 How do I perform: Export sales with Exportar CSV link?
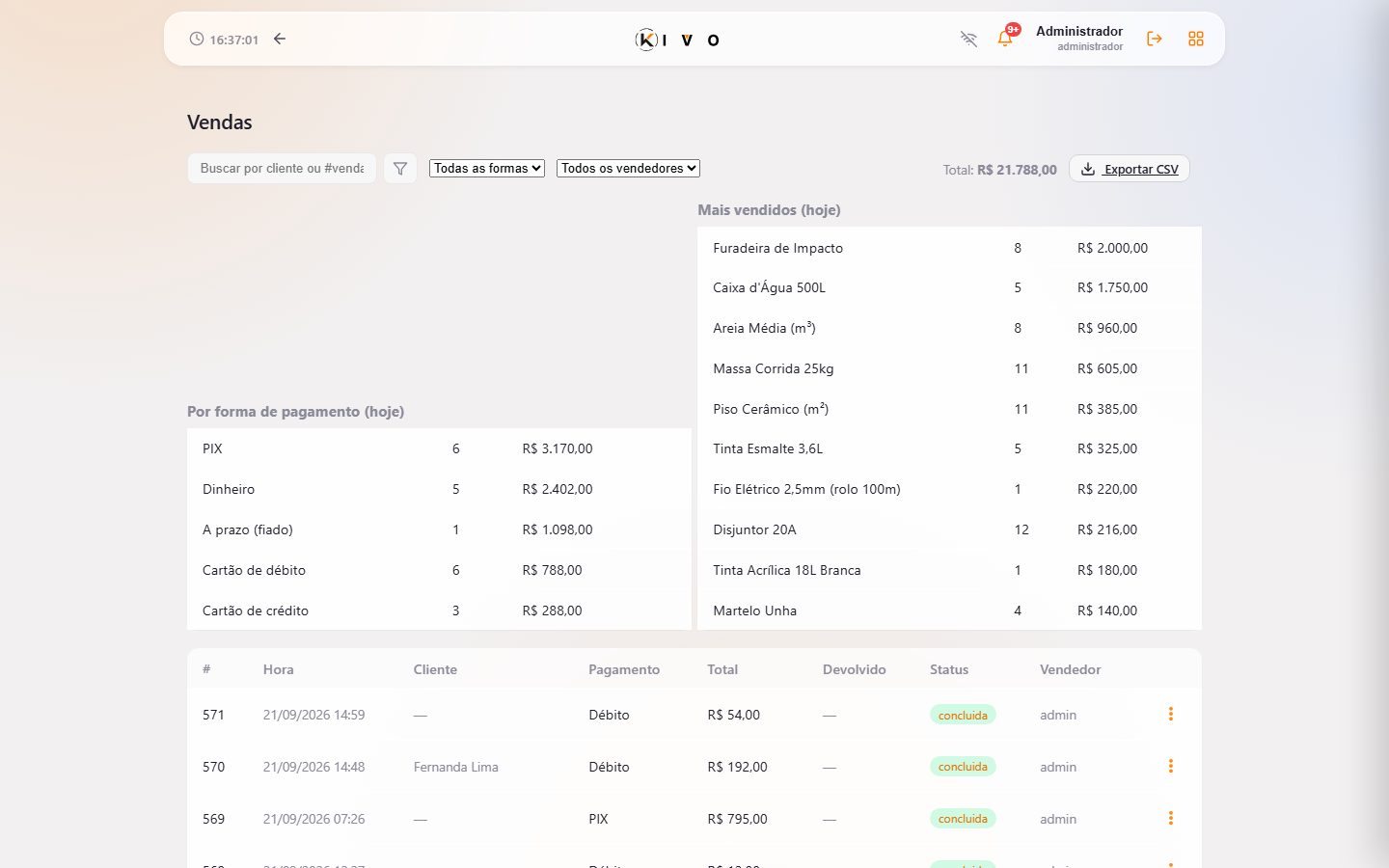click(1130, 169)
